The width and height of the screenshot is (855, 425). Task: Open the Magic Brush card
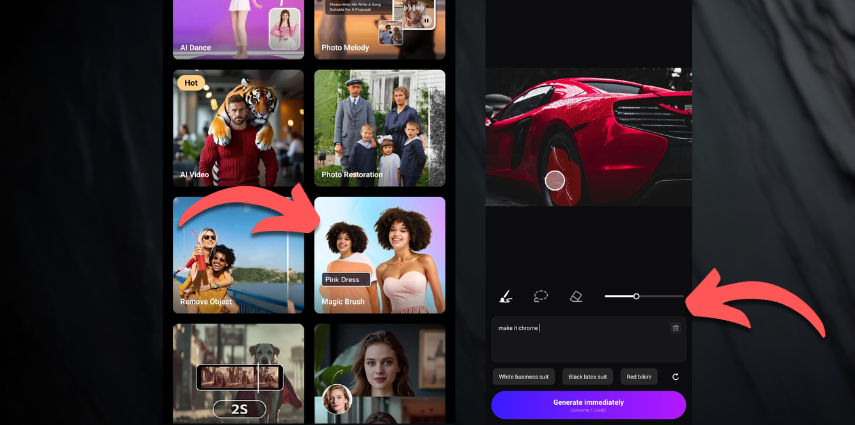[x=380, y=255]
